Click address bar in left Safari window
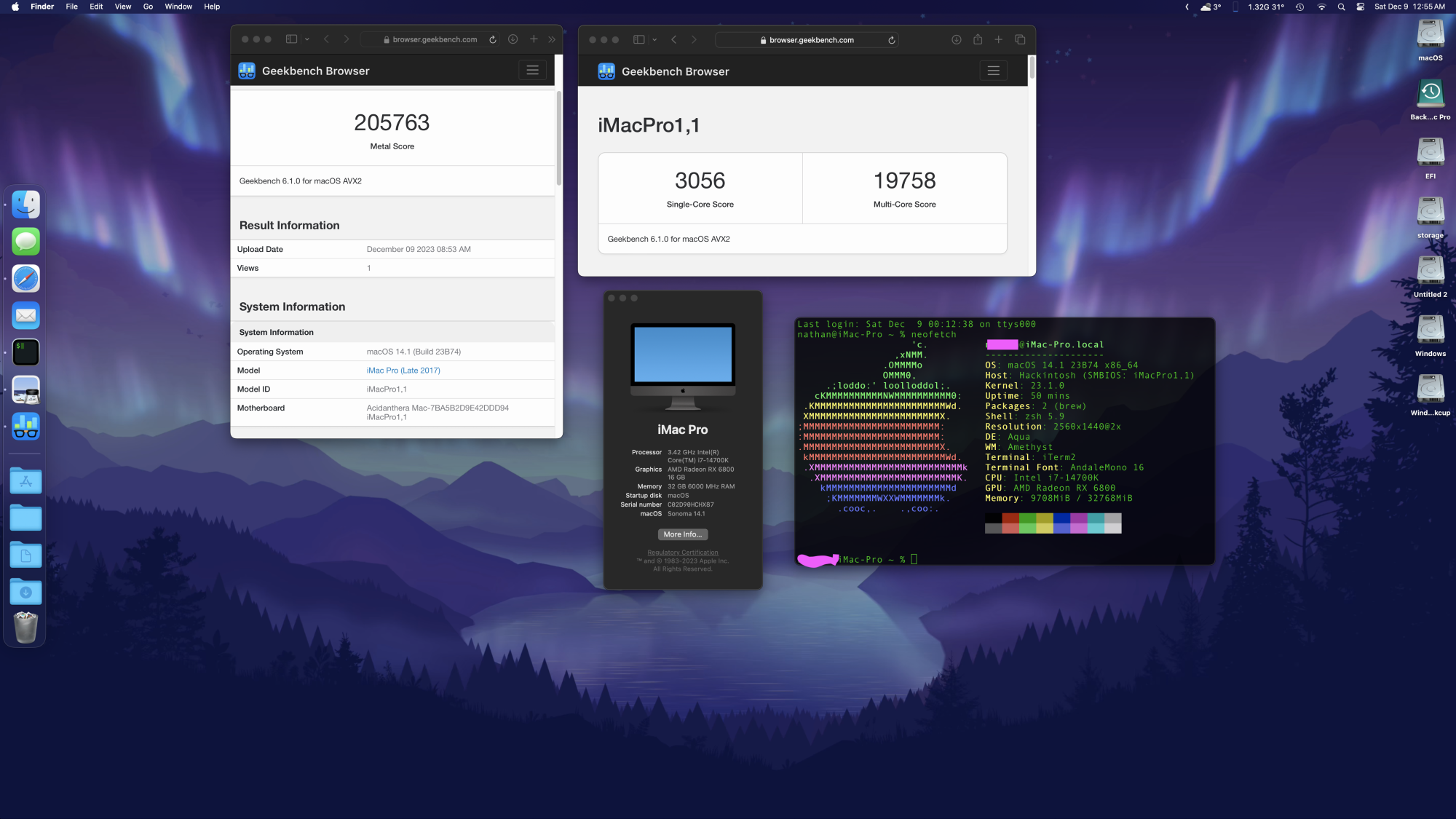 click(x=430, y=39)
